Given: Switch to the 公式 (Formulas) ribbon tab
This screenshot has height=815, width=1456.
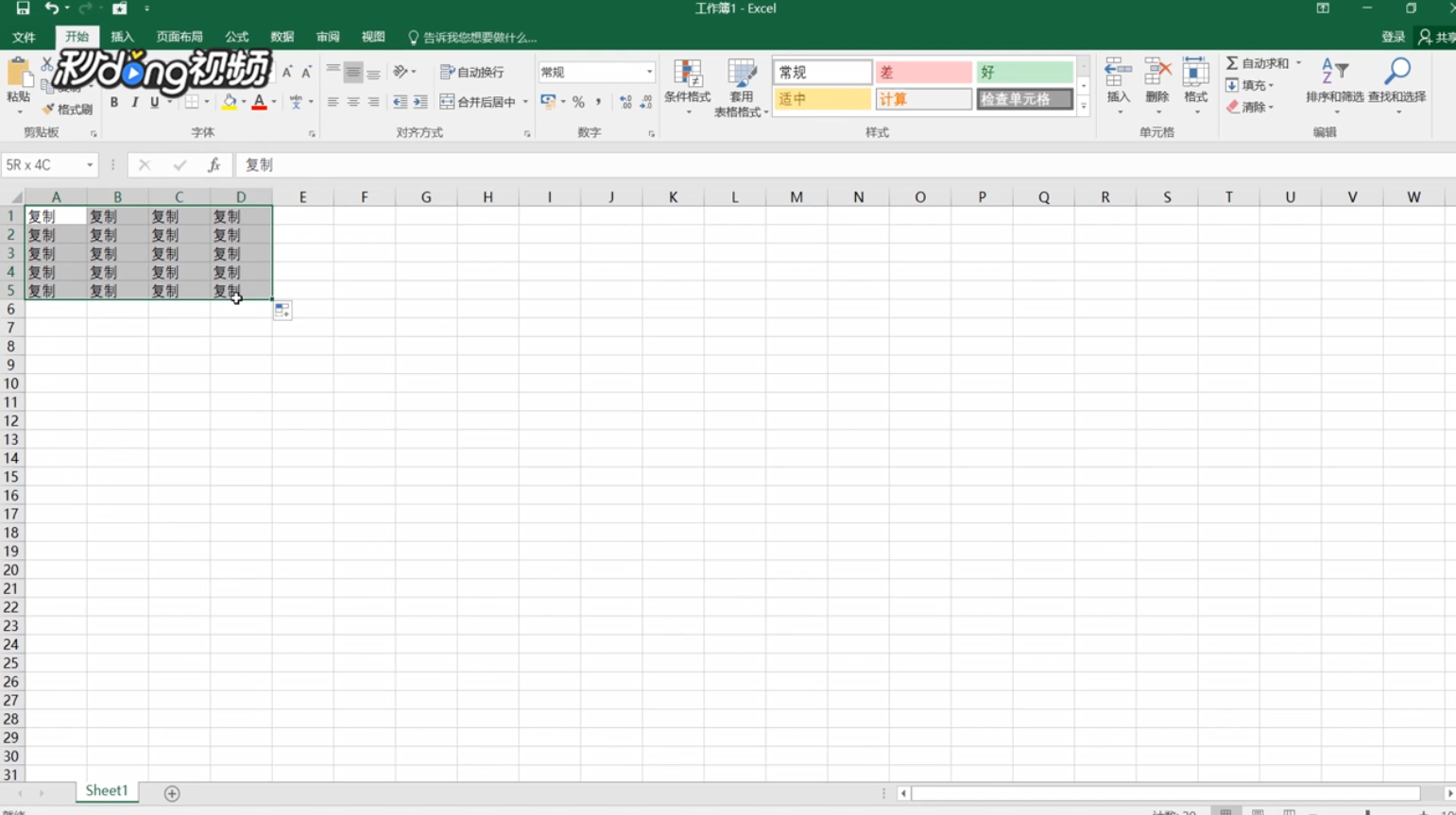Looking at the screenshot, I should point(236,37).
